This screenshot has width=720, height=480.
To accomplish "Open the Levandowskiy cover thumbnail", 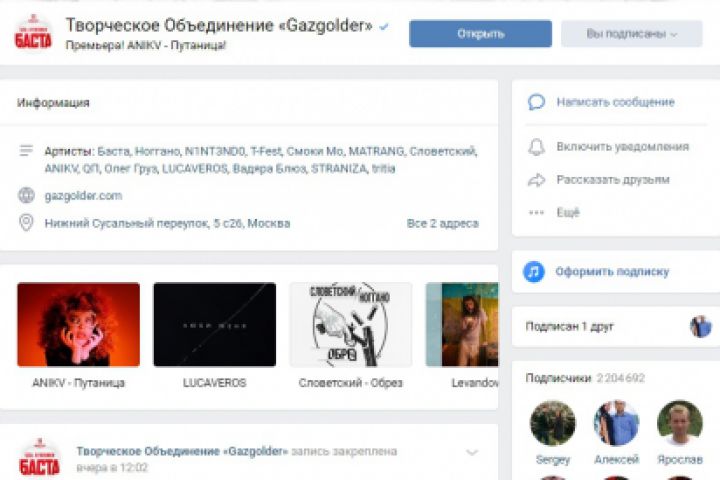I will 462,324.
